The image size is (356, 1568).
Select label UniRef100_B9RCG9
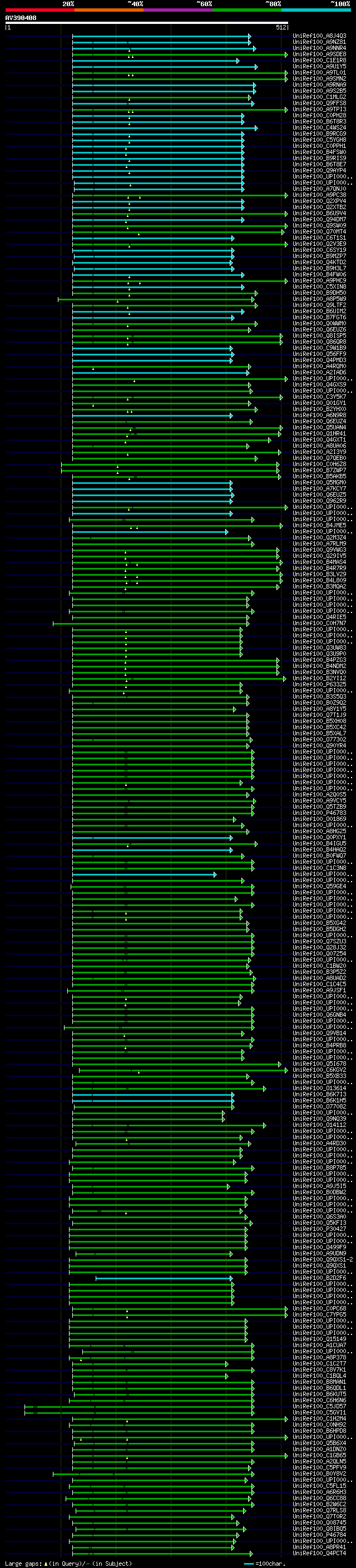[x=319, y=134]
